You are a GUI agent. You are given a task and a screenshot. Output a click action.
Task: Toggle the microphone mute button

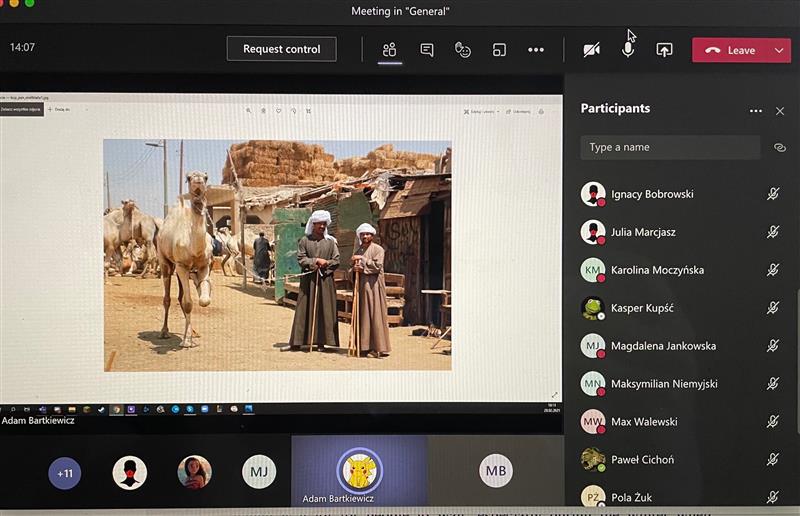628,49
